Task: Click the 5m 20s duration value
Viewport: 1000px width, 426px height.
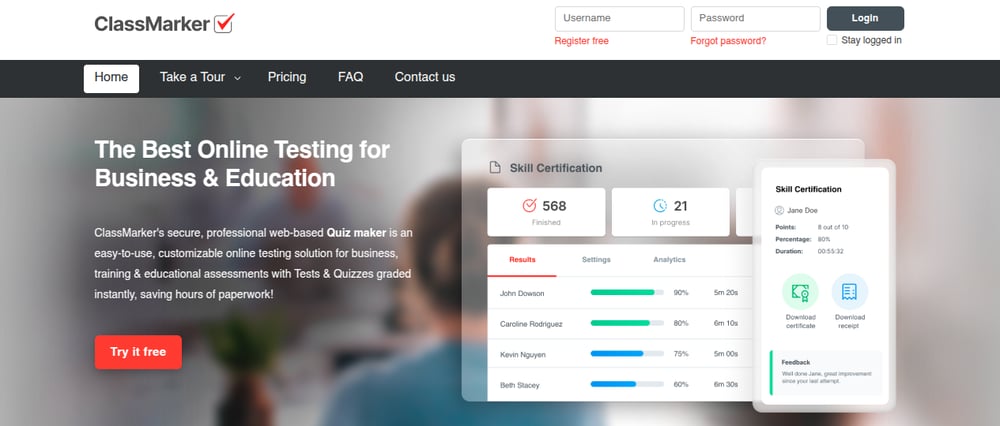Action: (x=726, y=293)
